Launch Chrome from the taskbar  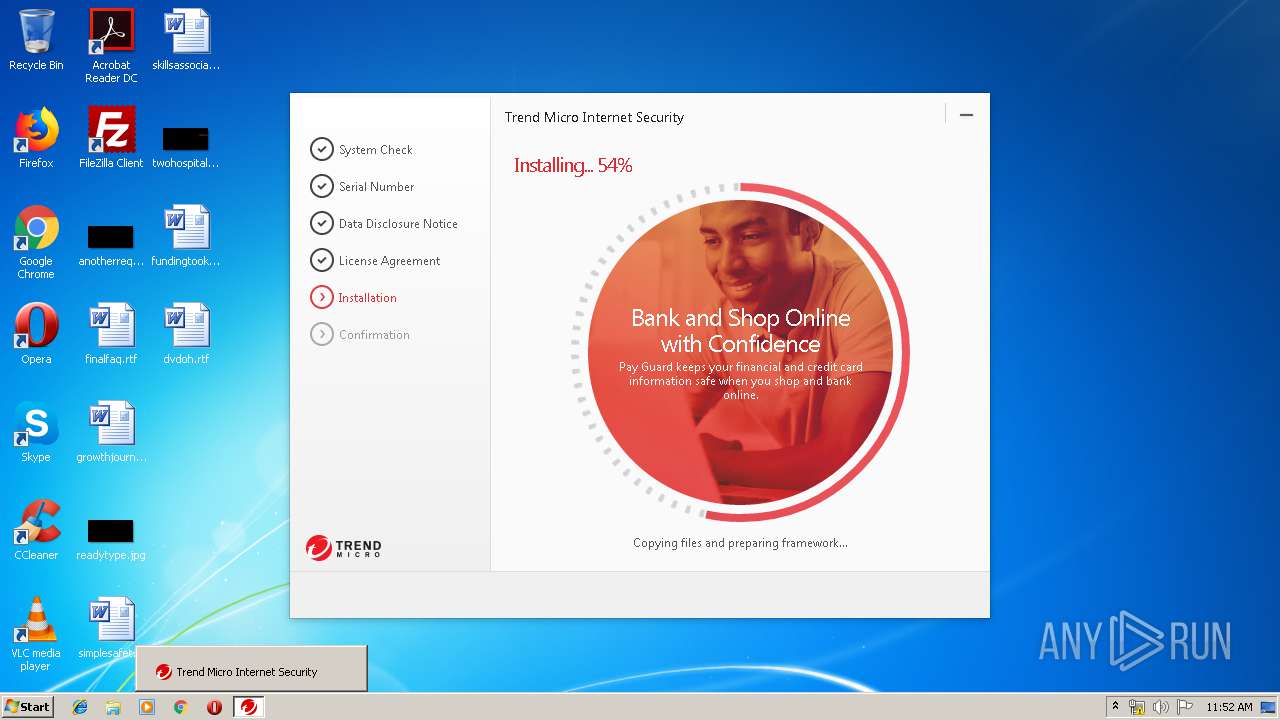[x=180, y=707]
